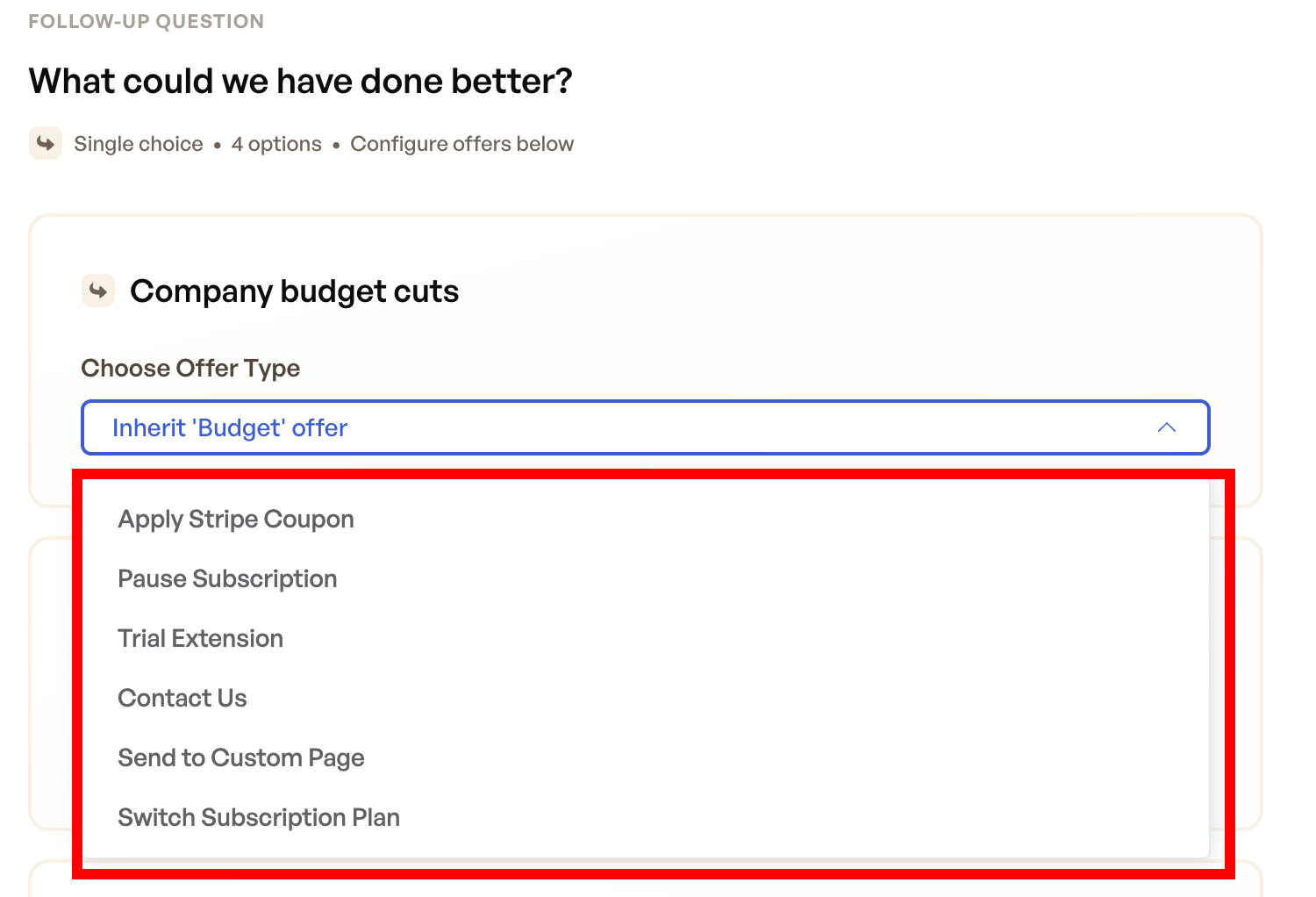Click the 'What could we have done better?' heading
Viewport: 1316px width, 897px height.
(299, 80)
